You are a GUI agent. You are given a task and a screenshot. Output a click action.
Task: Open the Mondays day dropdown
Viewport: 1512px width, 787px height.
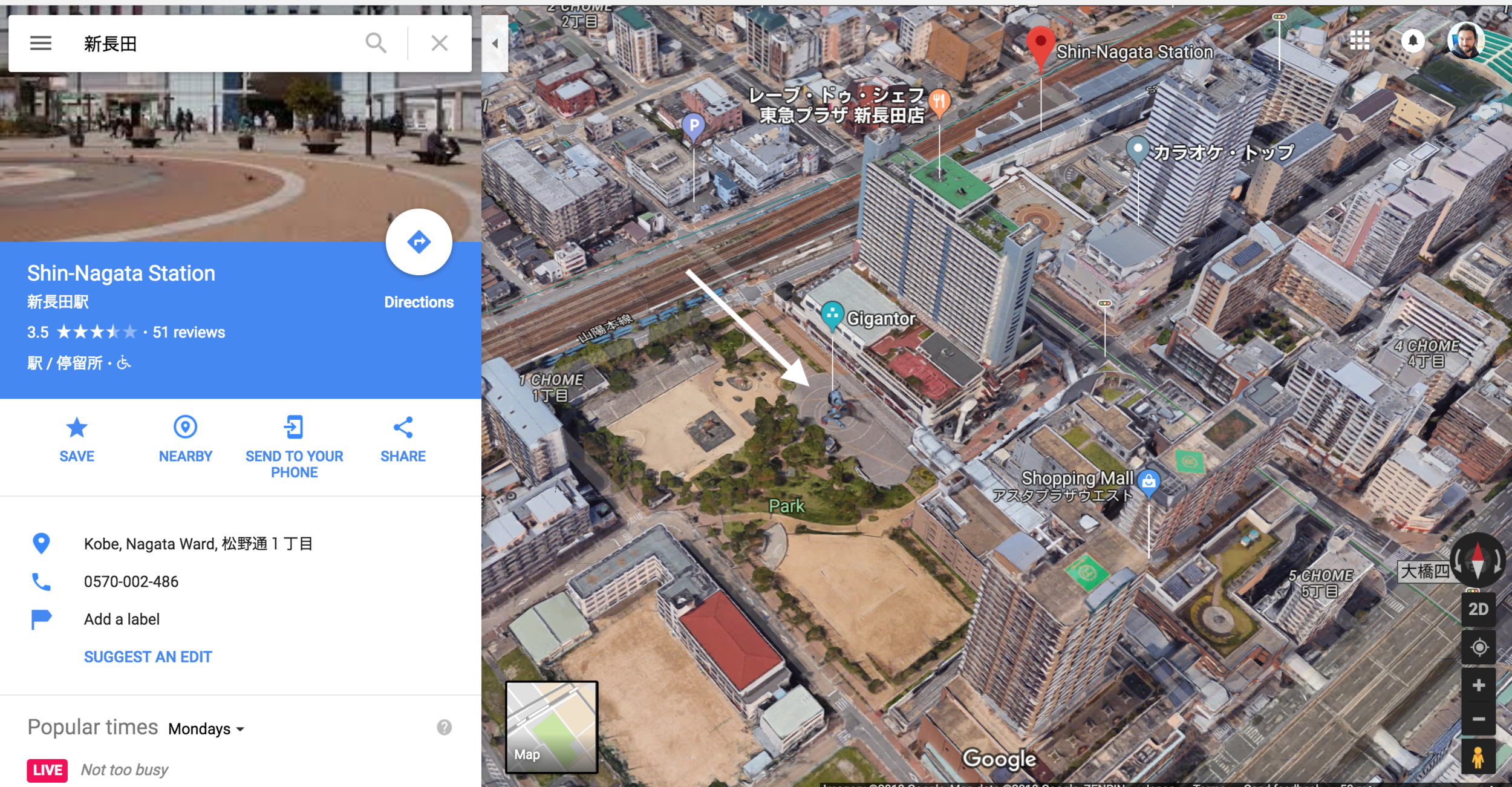point(206,729)
